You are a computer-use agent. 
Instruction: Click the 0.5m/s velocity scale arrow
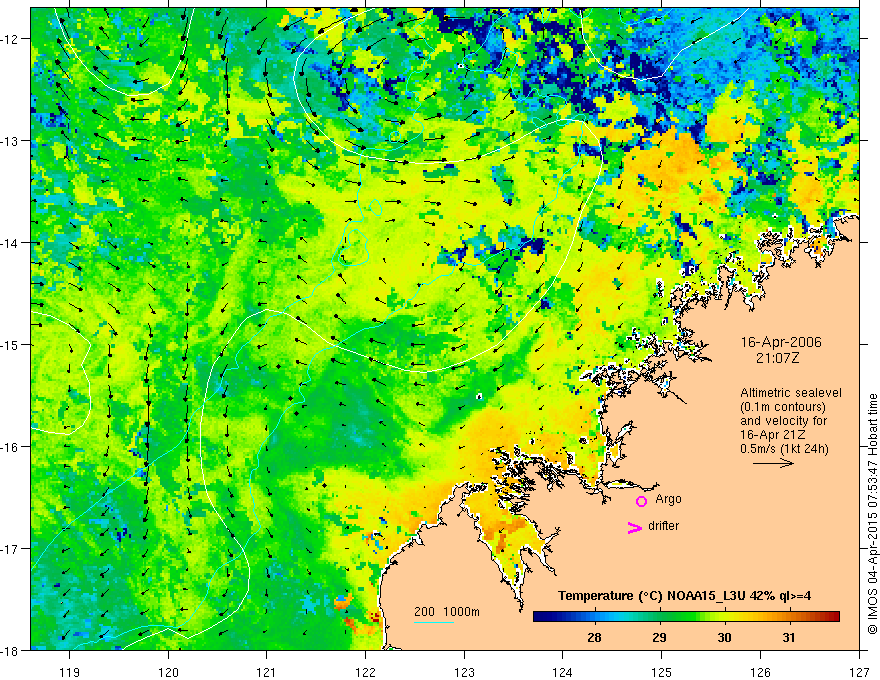[x=773, y=463]
